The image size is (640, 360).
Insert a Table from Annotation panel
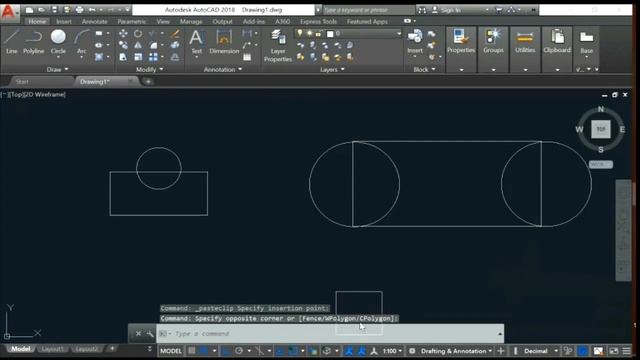(247, 57)
